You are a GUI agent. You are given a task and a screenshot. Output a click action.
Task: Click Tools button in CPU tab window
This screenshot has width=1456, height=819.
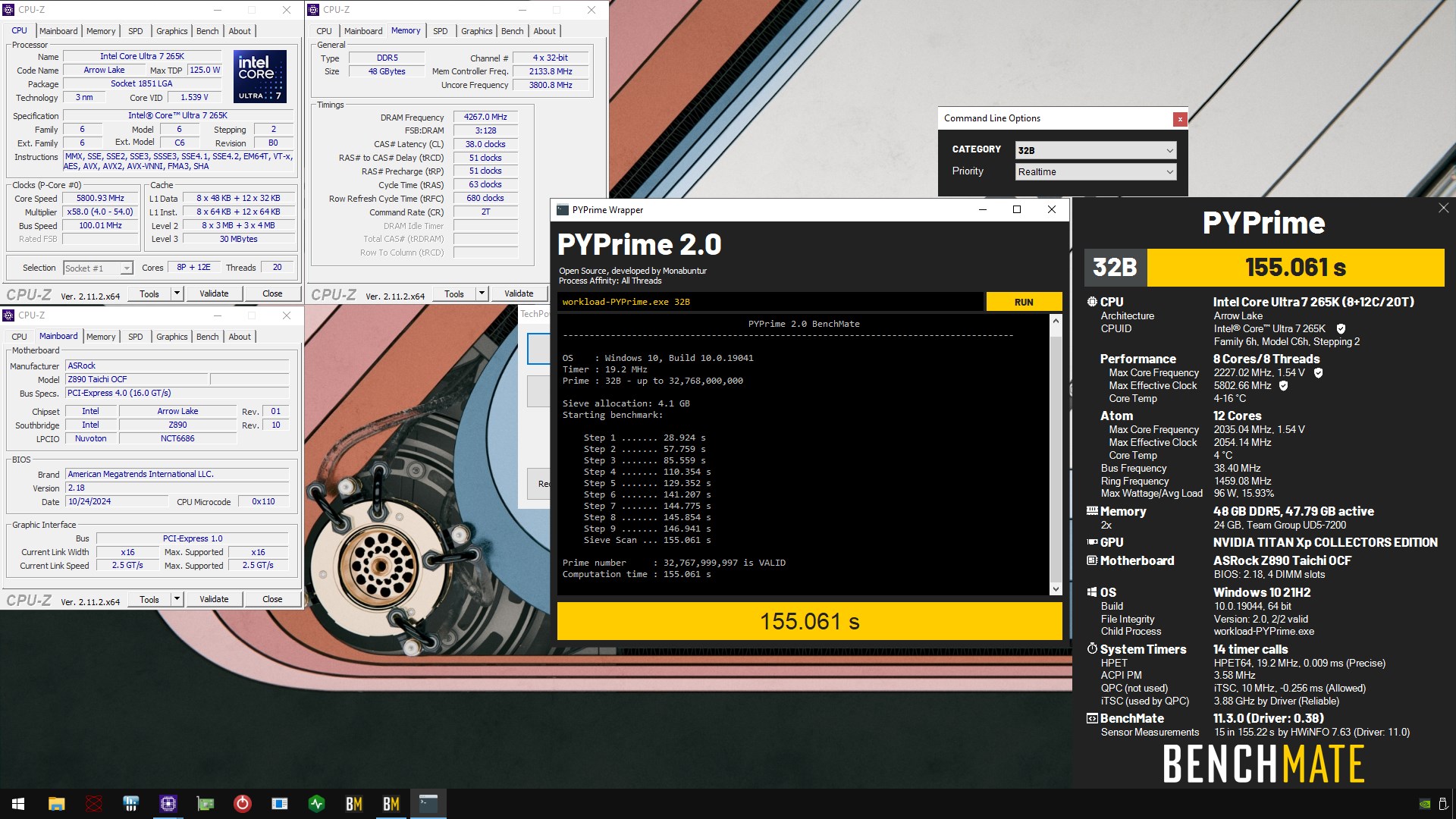pos(149,293)
